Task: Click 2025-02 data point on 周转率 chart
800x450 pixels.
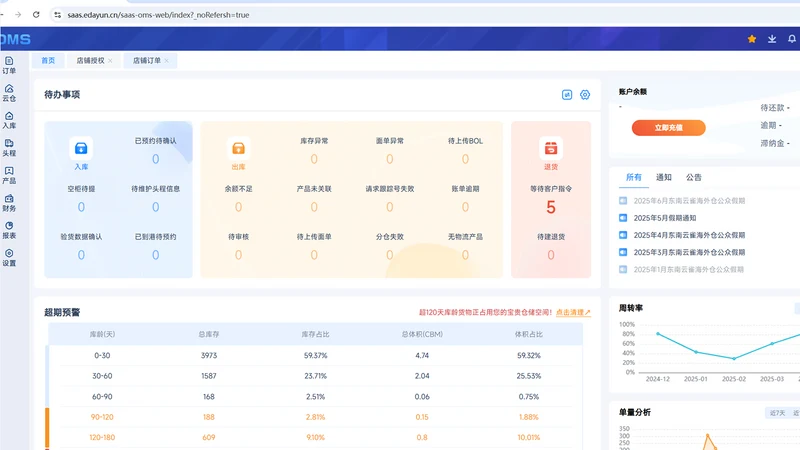Action: (734, 359)
